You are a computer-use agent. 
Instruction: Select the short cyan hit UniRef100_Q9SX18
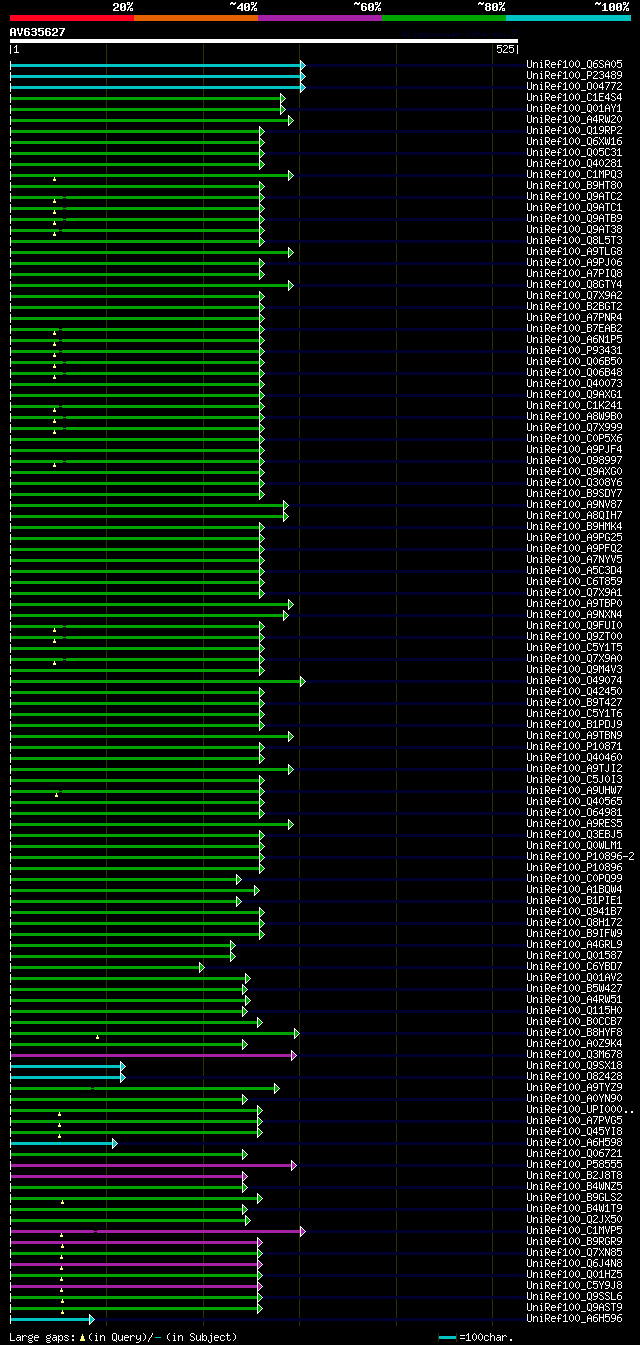click(x=576, y=1066)
